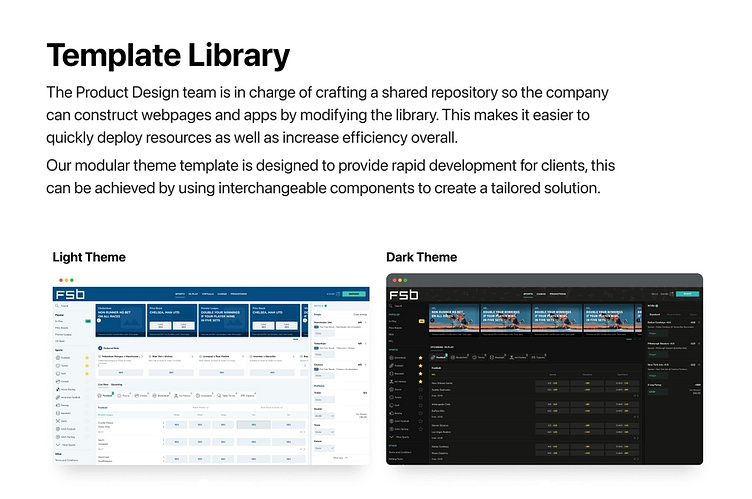Choose Esports filter chip in Light Theme

pos(247,395)
